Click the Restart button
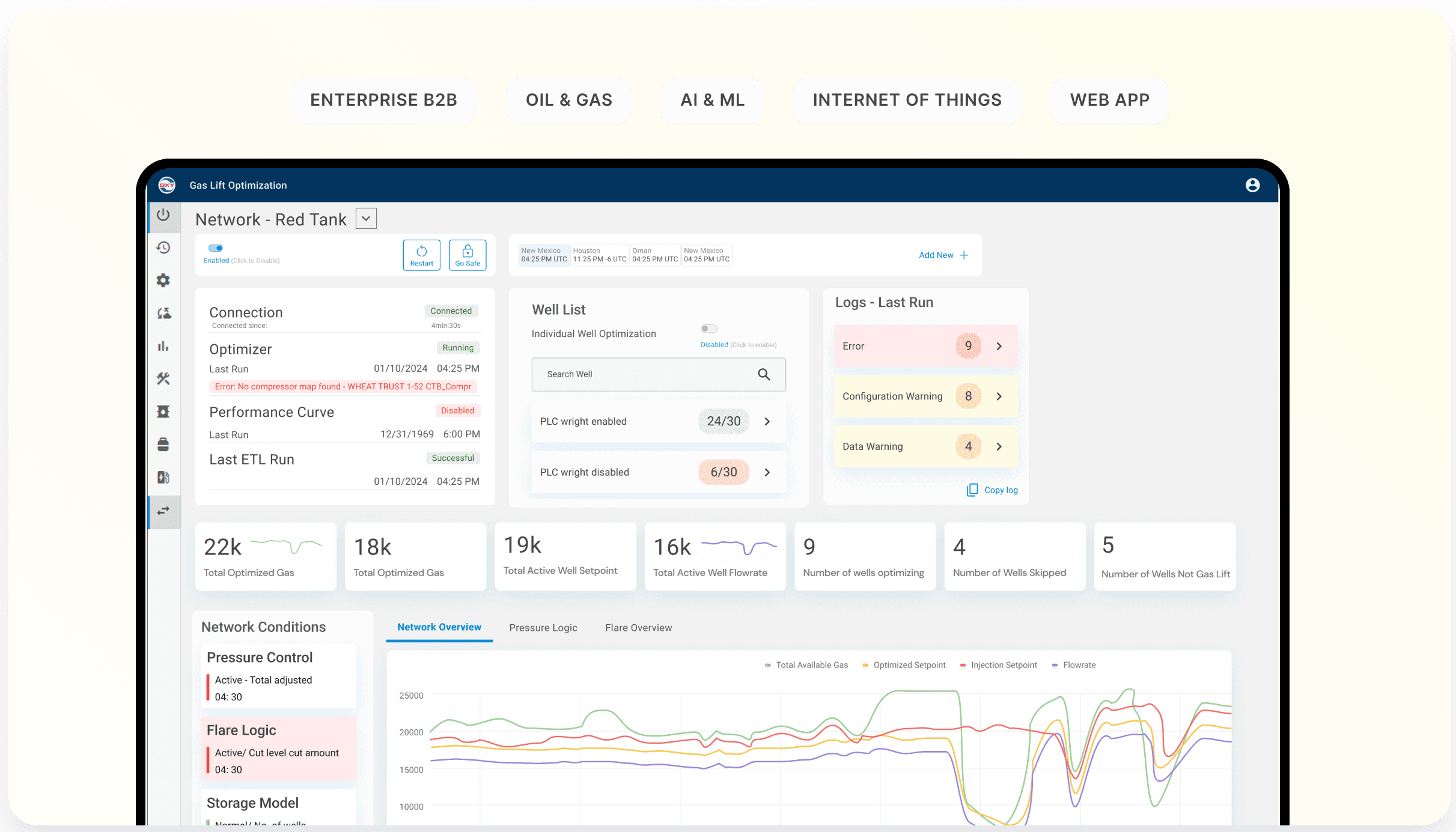Viewport: 1456px width, 832px height. click(421, 255)
